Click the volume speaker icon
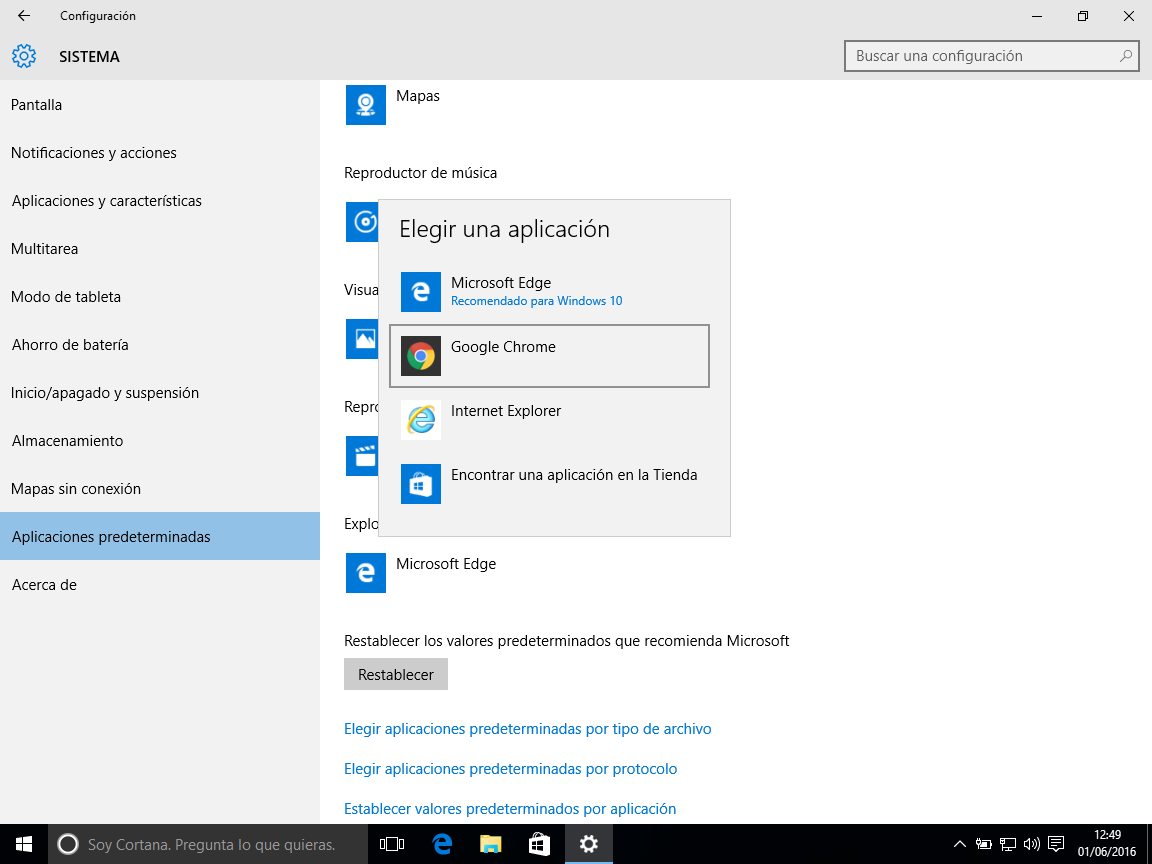This screenshot has height=864, width=1152. [1032, 844]
